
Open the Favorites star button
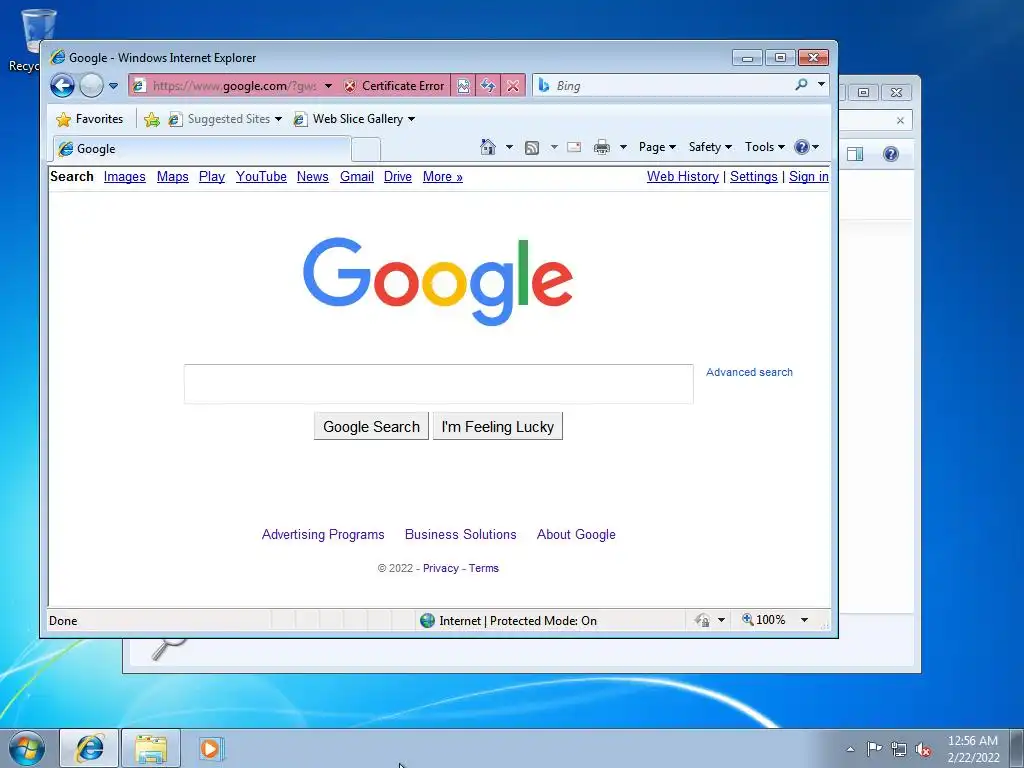(90, 119)
